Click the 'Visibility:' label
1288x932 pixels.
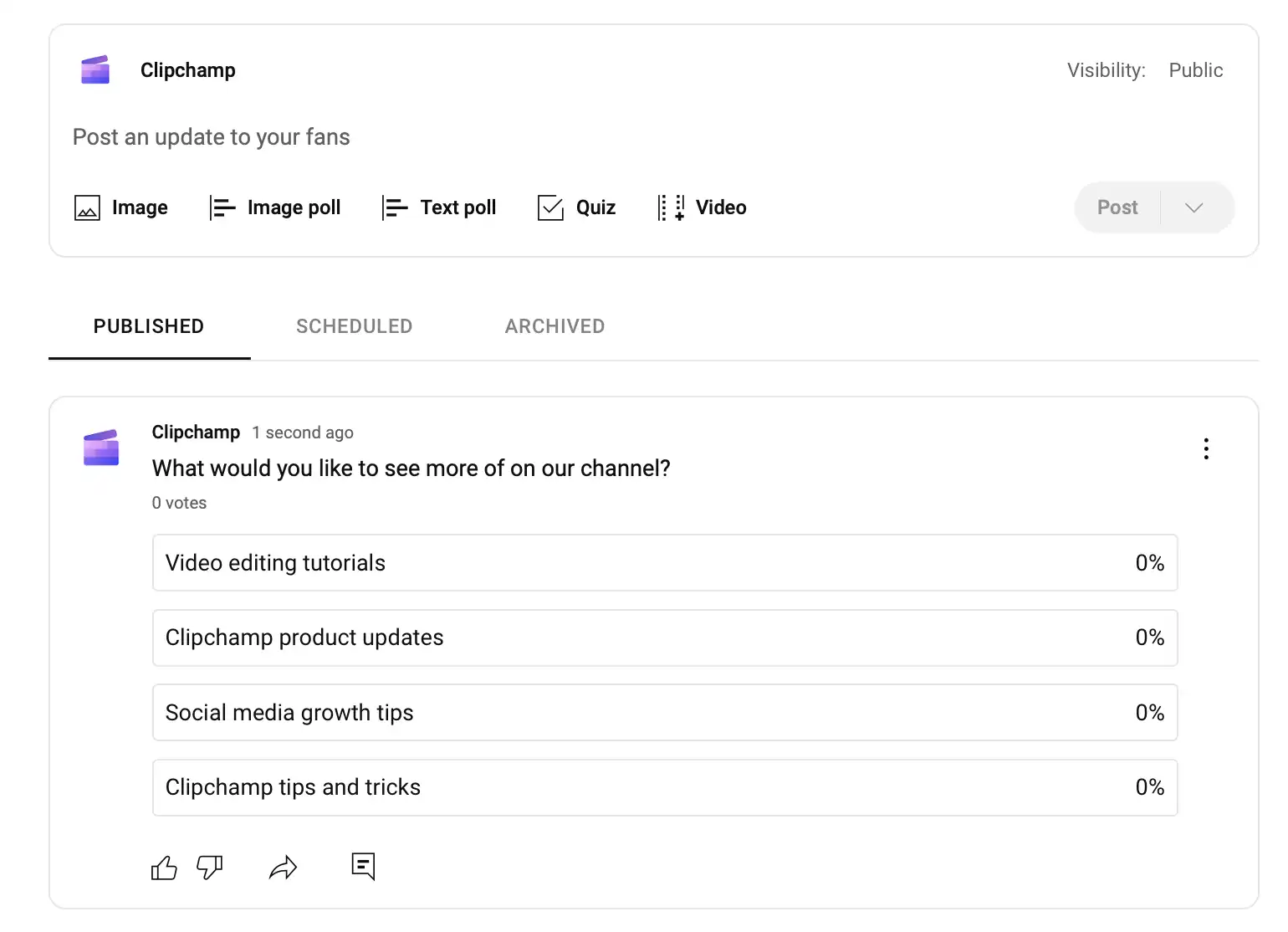(x=1106, y=70)
